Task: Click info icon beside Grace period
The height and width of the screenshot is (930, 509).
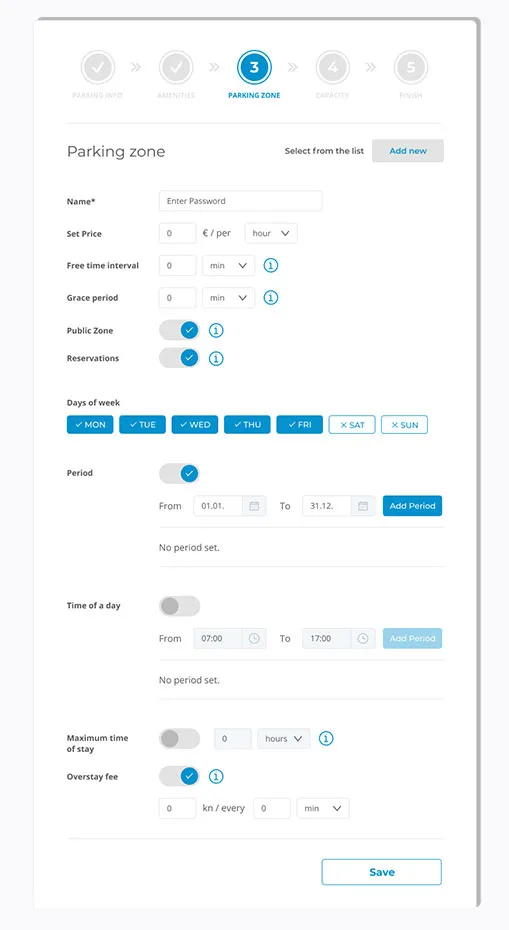Action: pyautogui.click(x=271, y=297)
